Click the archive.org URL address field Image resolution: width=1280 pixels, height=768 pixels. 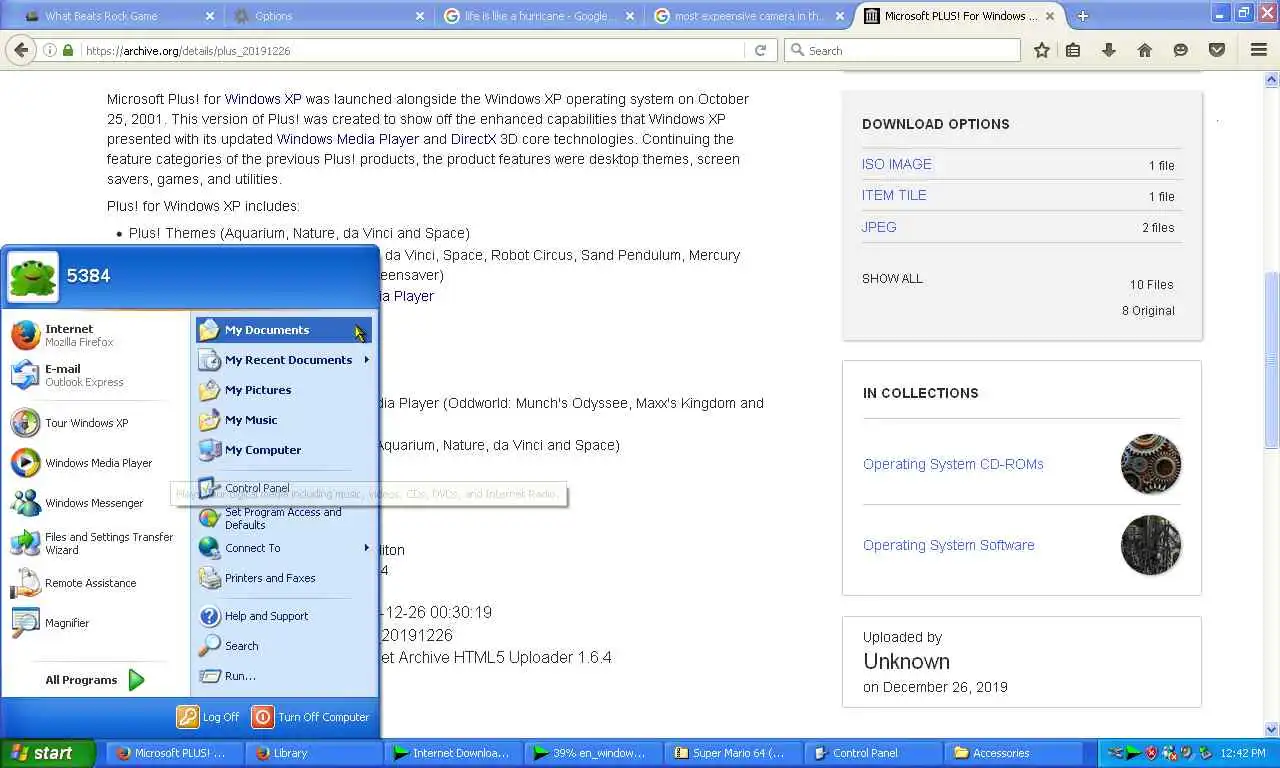[x=410, y=50]
